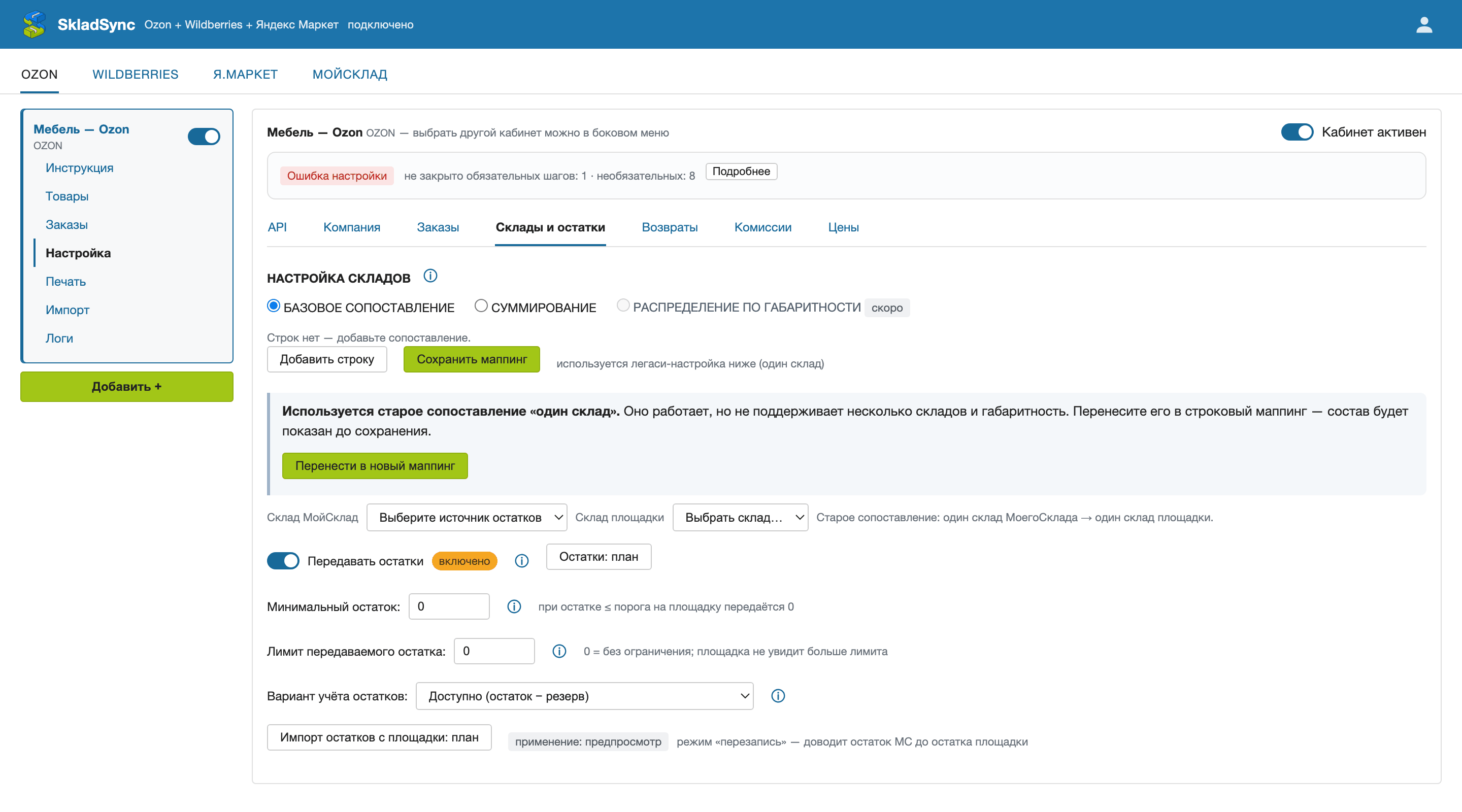Click the применение: предпросмотр badge
Image resolution: width=1462 pixels, height=812 pixels.
click(x=588, y=741)
